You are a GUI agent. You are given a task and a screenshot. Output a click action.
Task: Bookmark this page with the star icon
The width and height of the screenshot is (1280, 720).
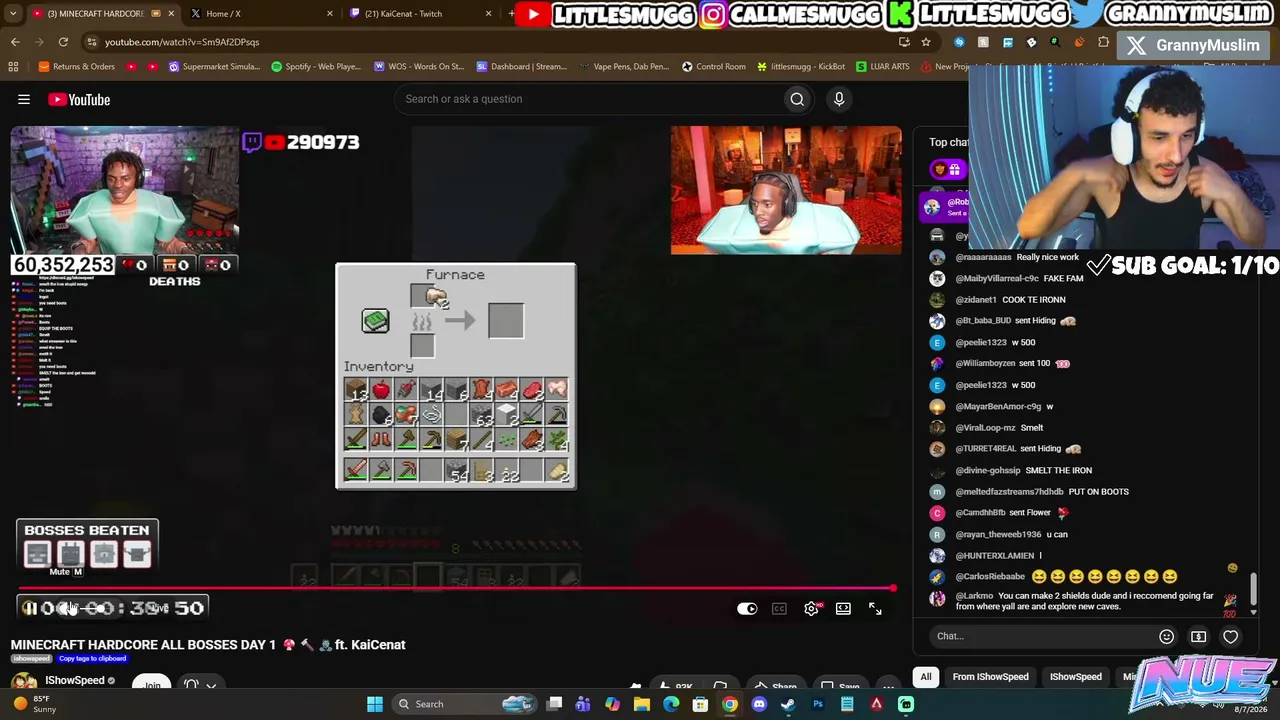(926, 42)
